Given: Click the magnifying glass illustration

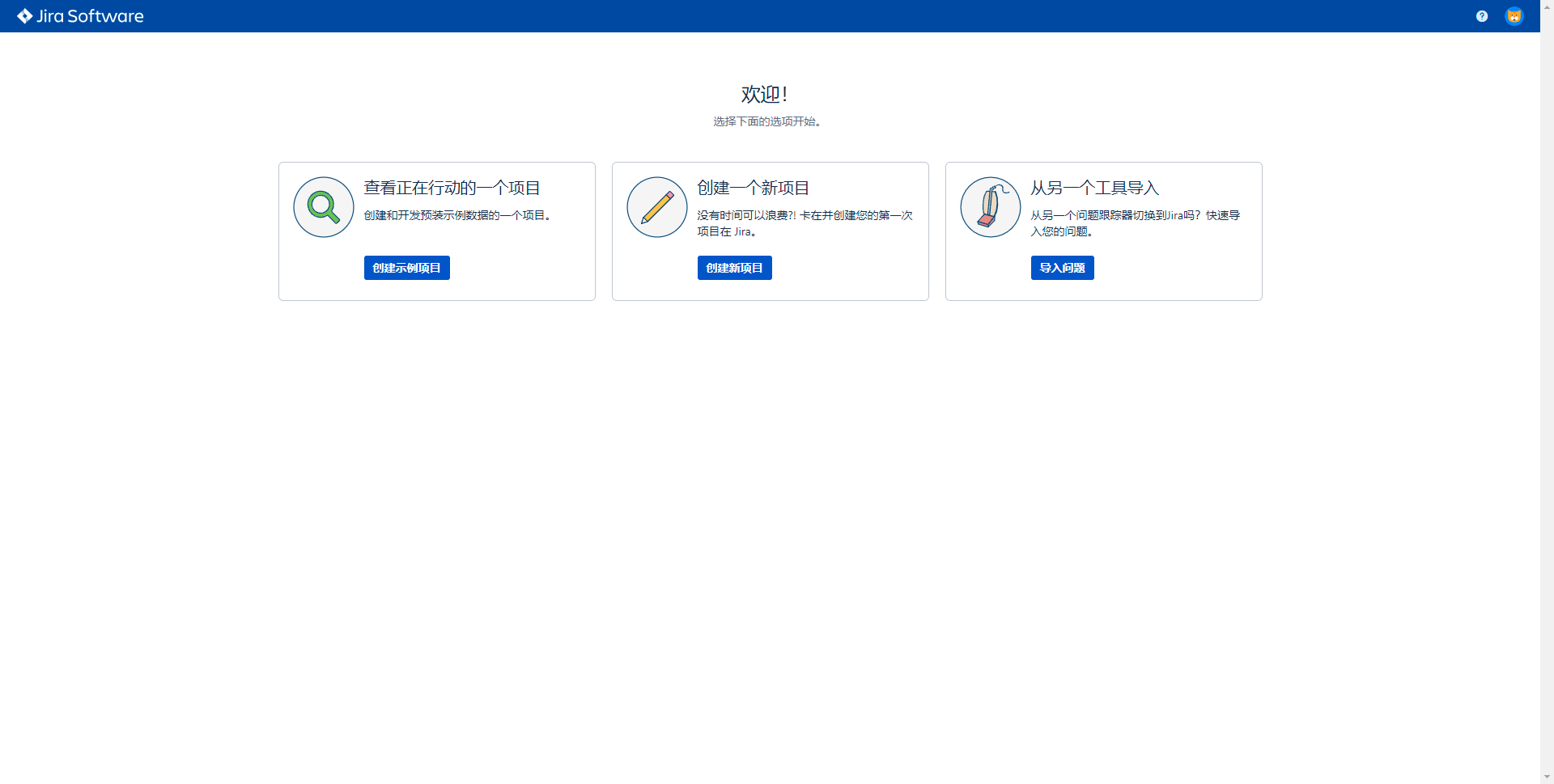Looking at the screenshot, I should click(x=324, y=207).
